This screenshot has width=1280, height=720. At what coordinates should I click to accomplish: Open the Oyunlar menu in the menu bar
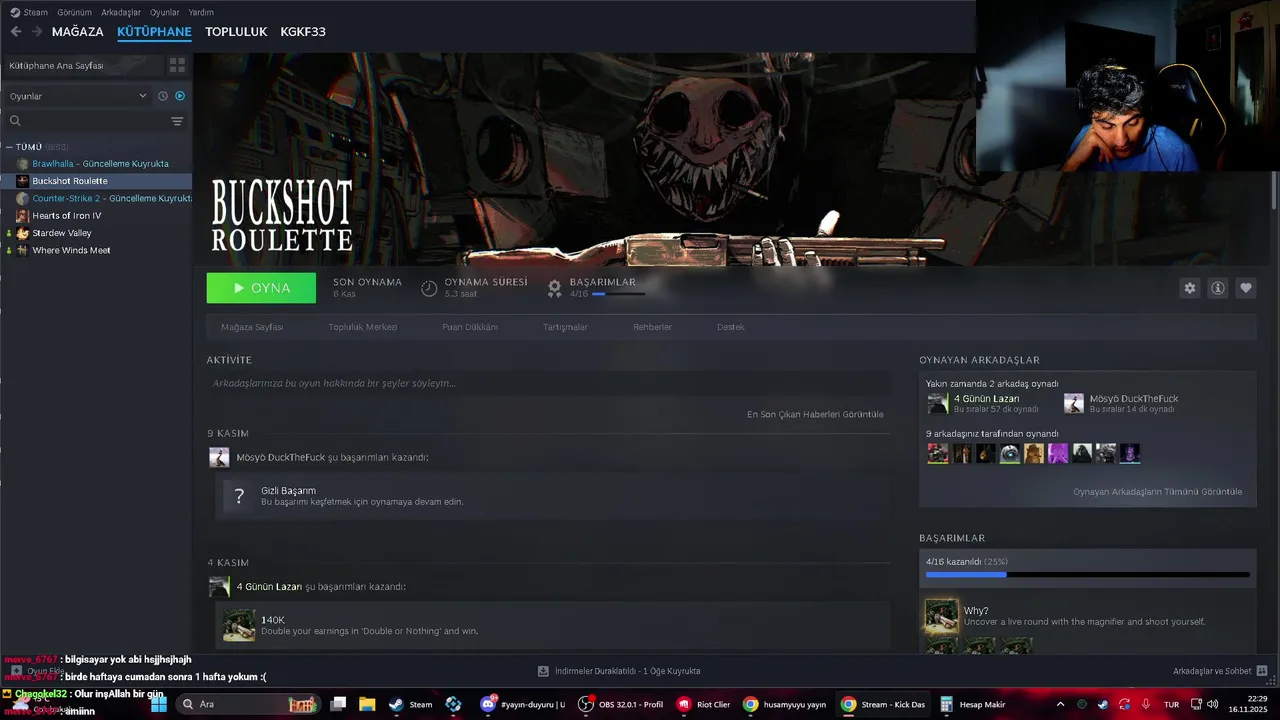click(165, 12)
